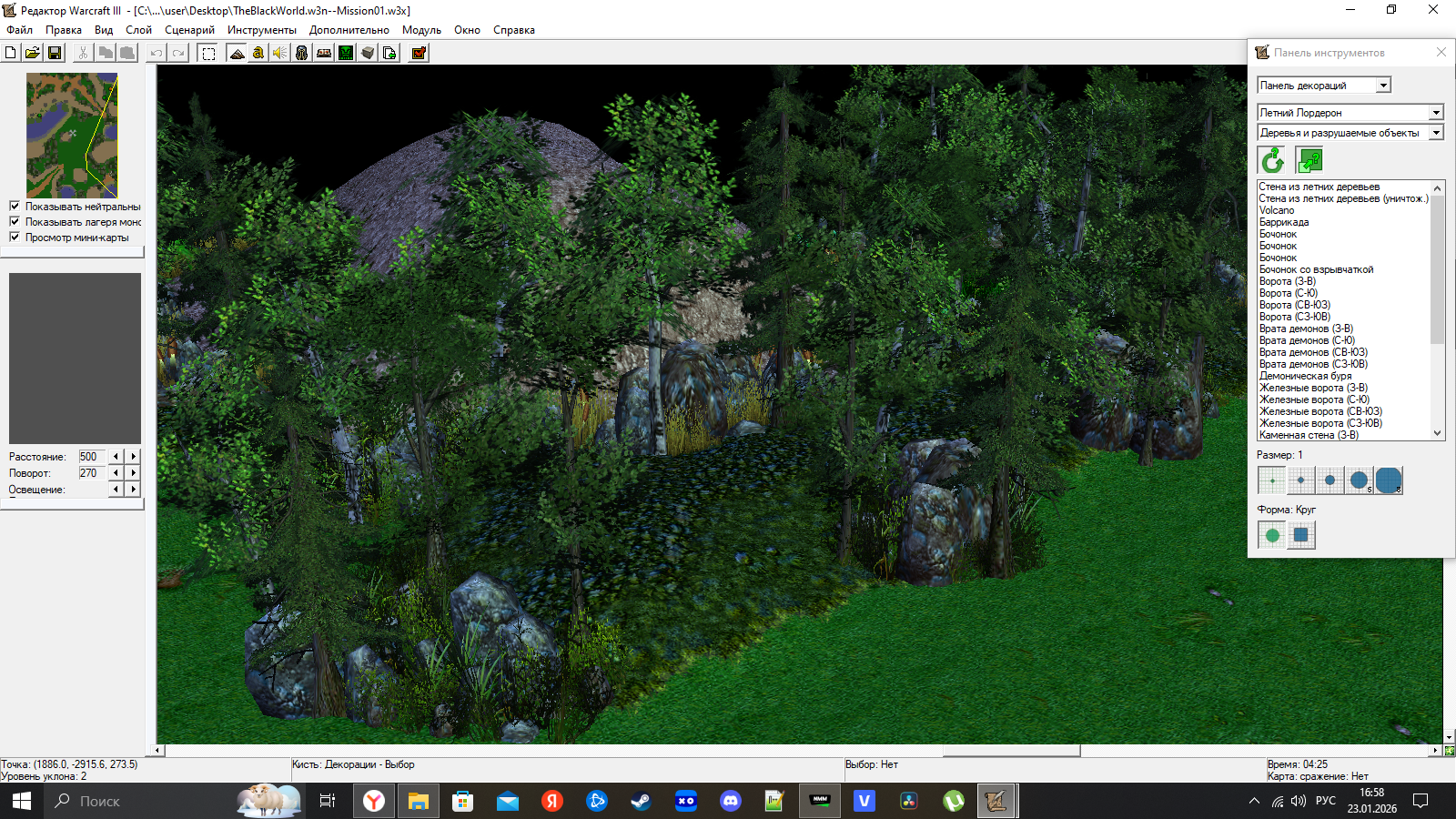Open the Campaign editor icon
Viewport: 1456px width, 819px height.
click(324, 53)
